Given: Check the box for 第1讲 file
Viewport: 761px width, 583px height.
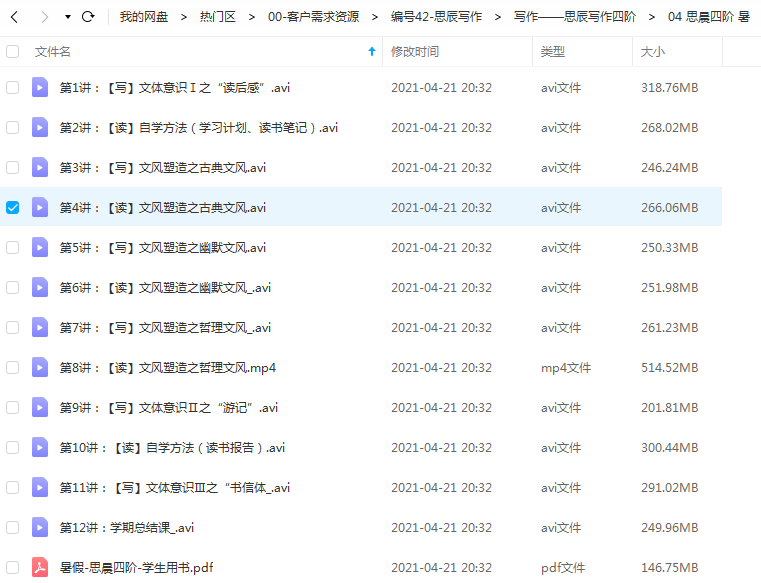Looking at the screenshot, I should [x=13, y=87].
